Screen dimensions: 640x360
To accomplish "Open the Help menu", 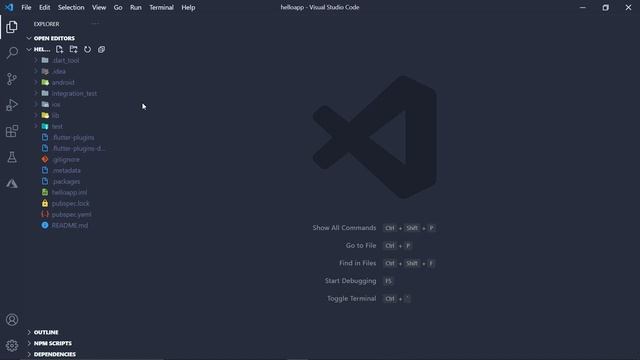I will point(188,7).
